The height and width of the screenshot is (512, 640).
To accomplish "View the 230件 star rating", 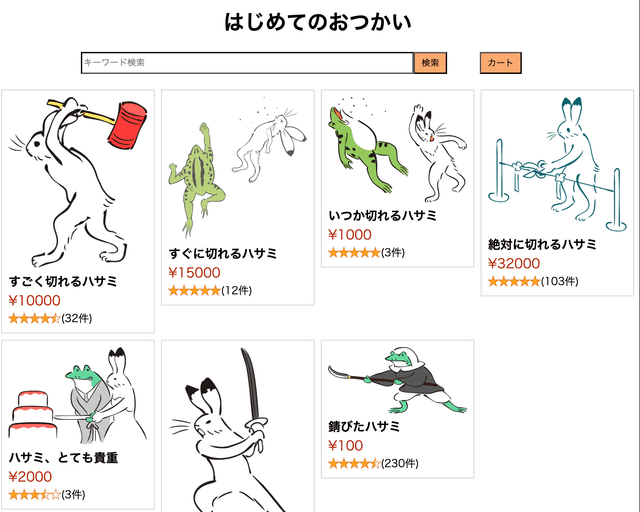I will click(373, 463).
